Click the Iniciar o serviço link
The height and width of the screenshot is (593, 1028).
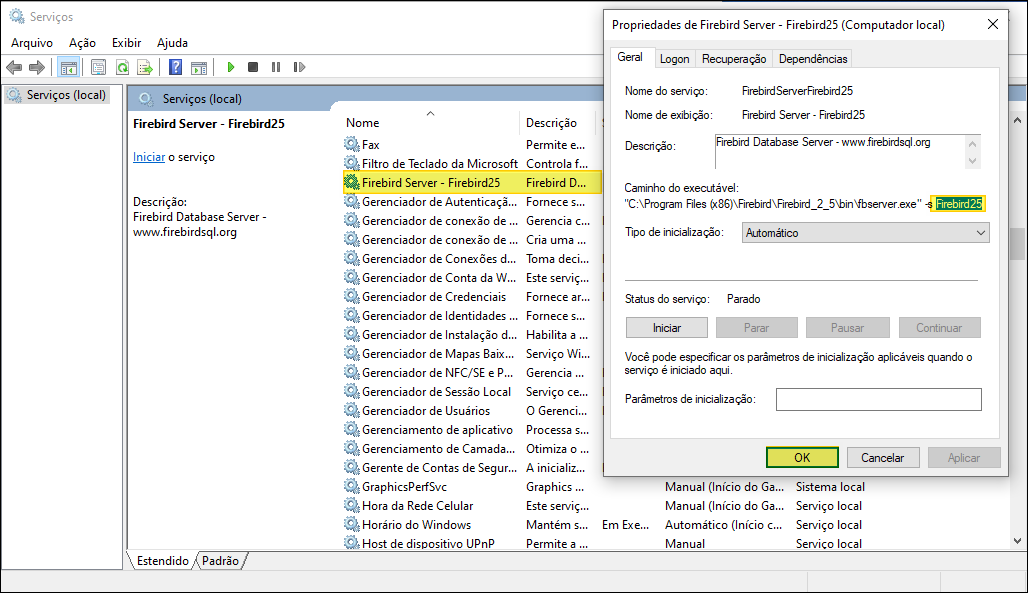pos(149,157)
